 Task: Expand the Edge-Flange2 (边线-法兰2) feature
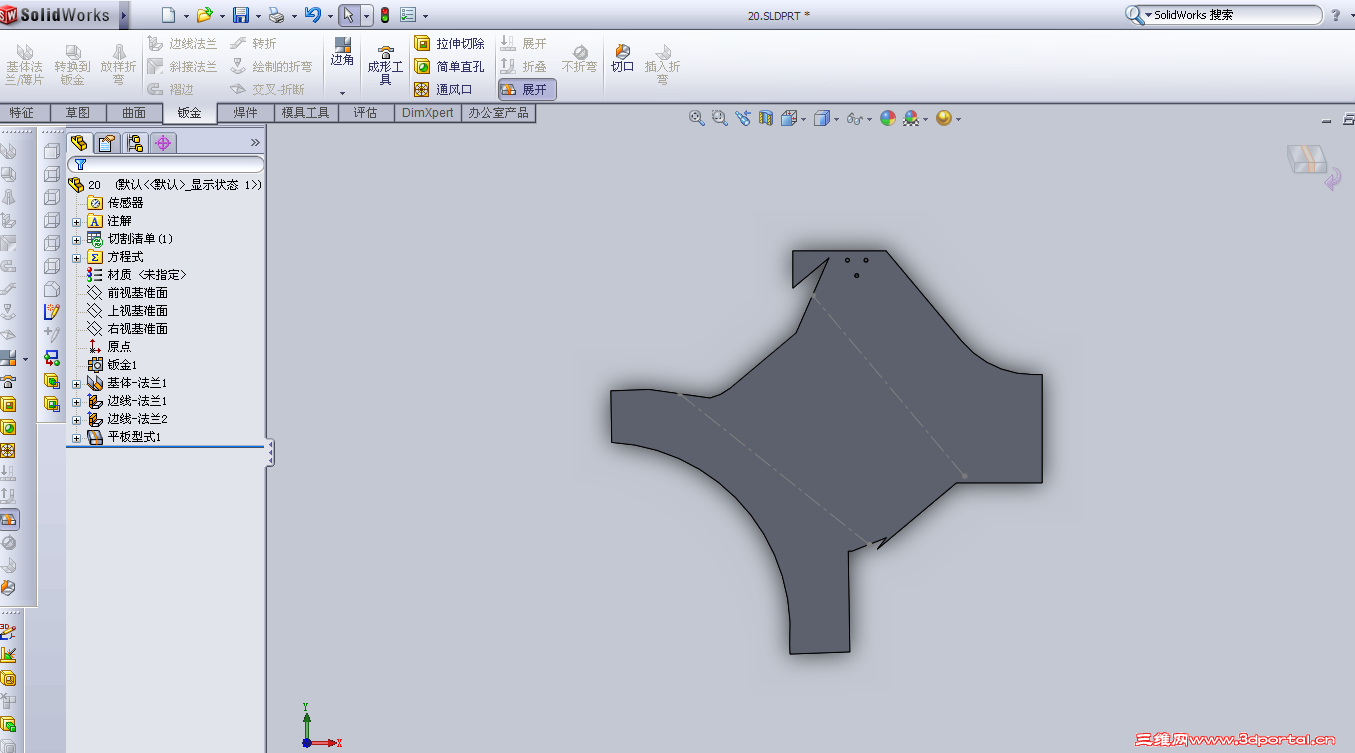tap(77, 419)
